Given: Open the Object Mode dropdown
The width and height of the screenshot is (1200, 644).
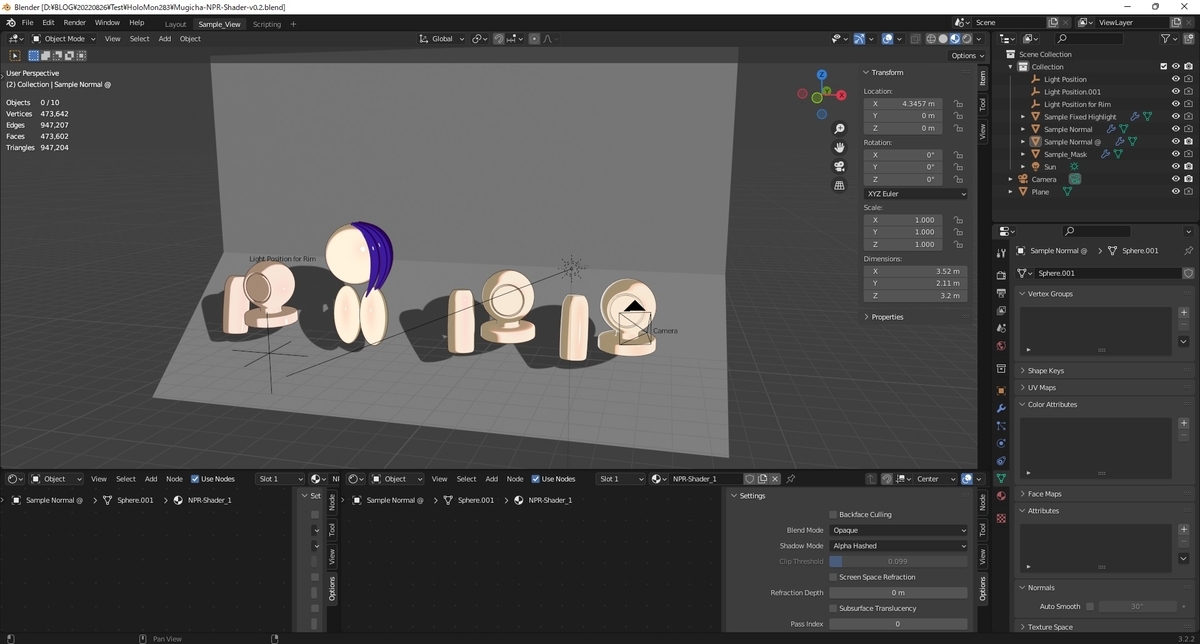Looking at the screenshot, I should click(63, 39).
